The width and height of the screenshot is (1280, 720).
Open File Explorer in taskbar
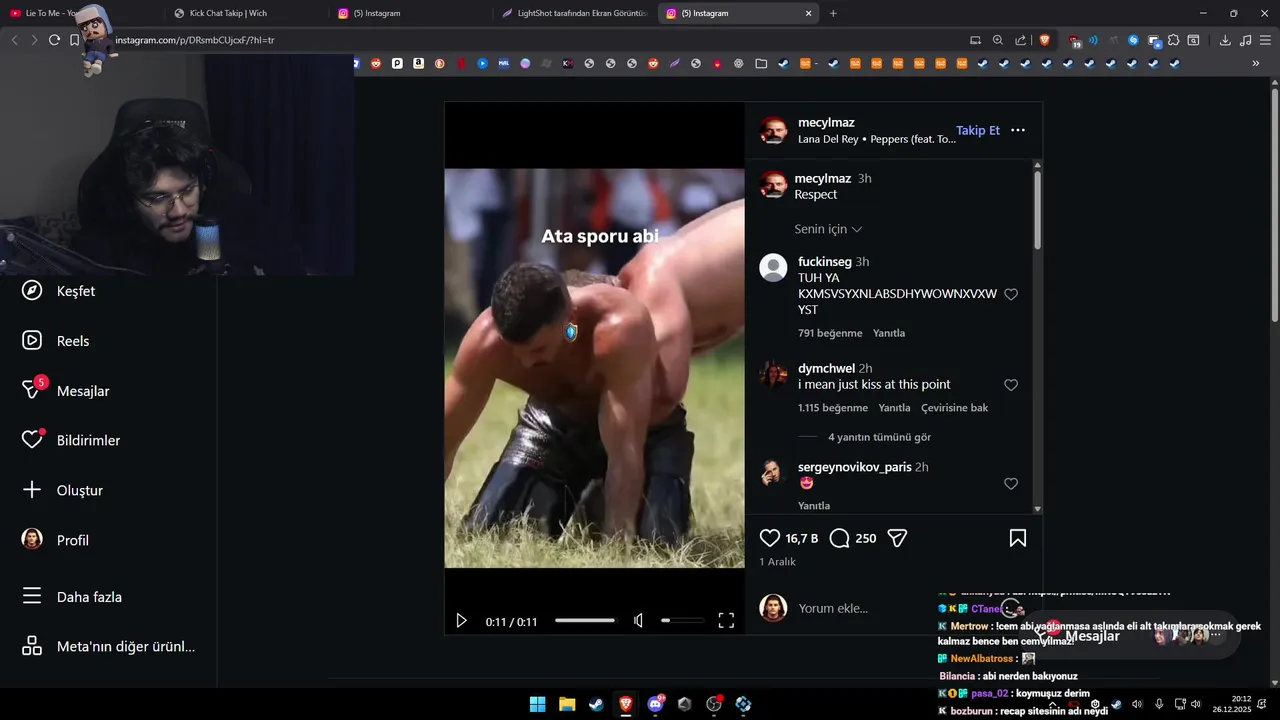click(567, 704)
